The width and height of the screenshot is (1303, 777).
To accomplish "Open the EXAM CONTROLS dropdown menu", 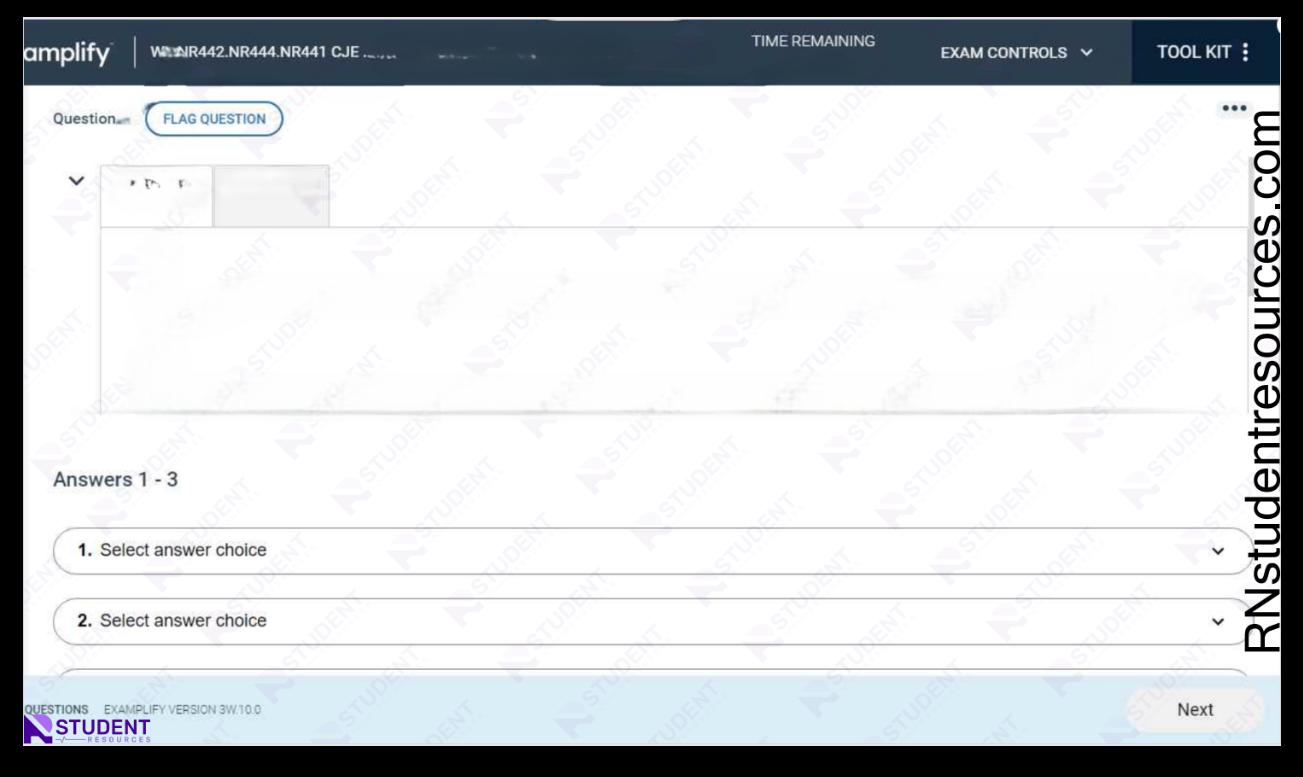I will pyautogui.click(x=1017, y=52).
